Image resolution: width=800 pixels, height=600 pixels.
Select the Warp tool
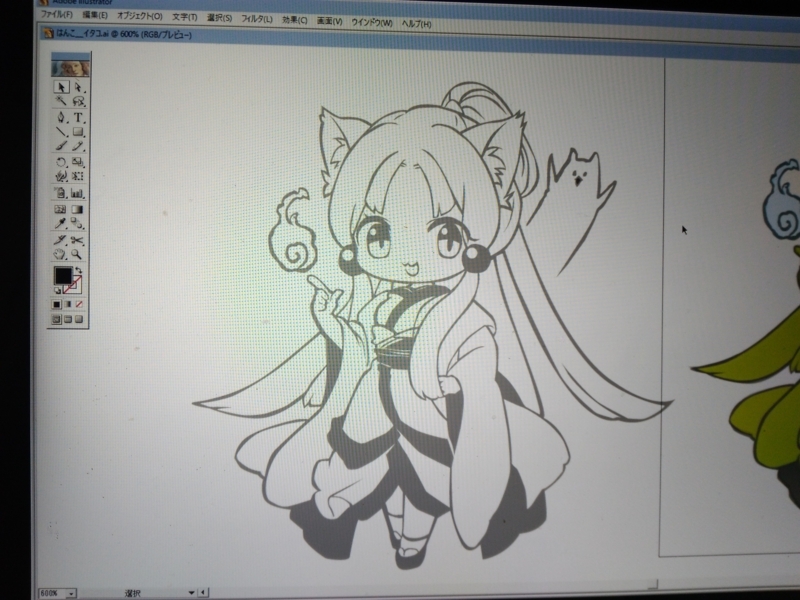(61, 177)
